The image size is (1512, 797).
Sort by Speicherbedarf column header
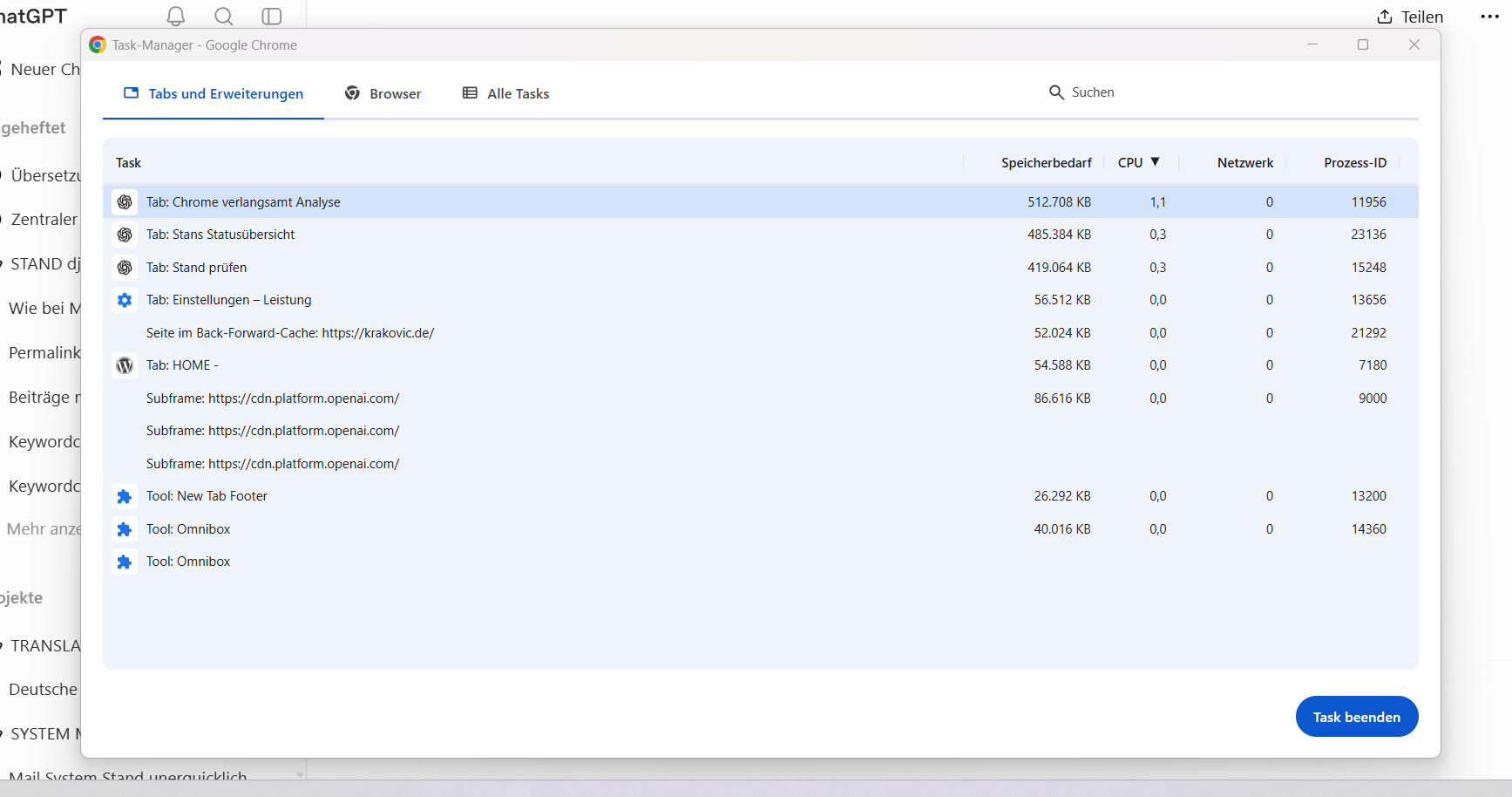[x=1046, y=163]
